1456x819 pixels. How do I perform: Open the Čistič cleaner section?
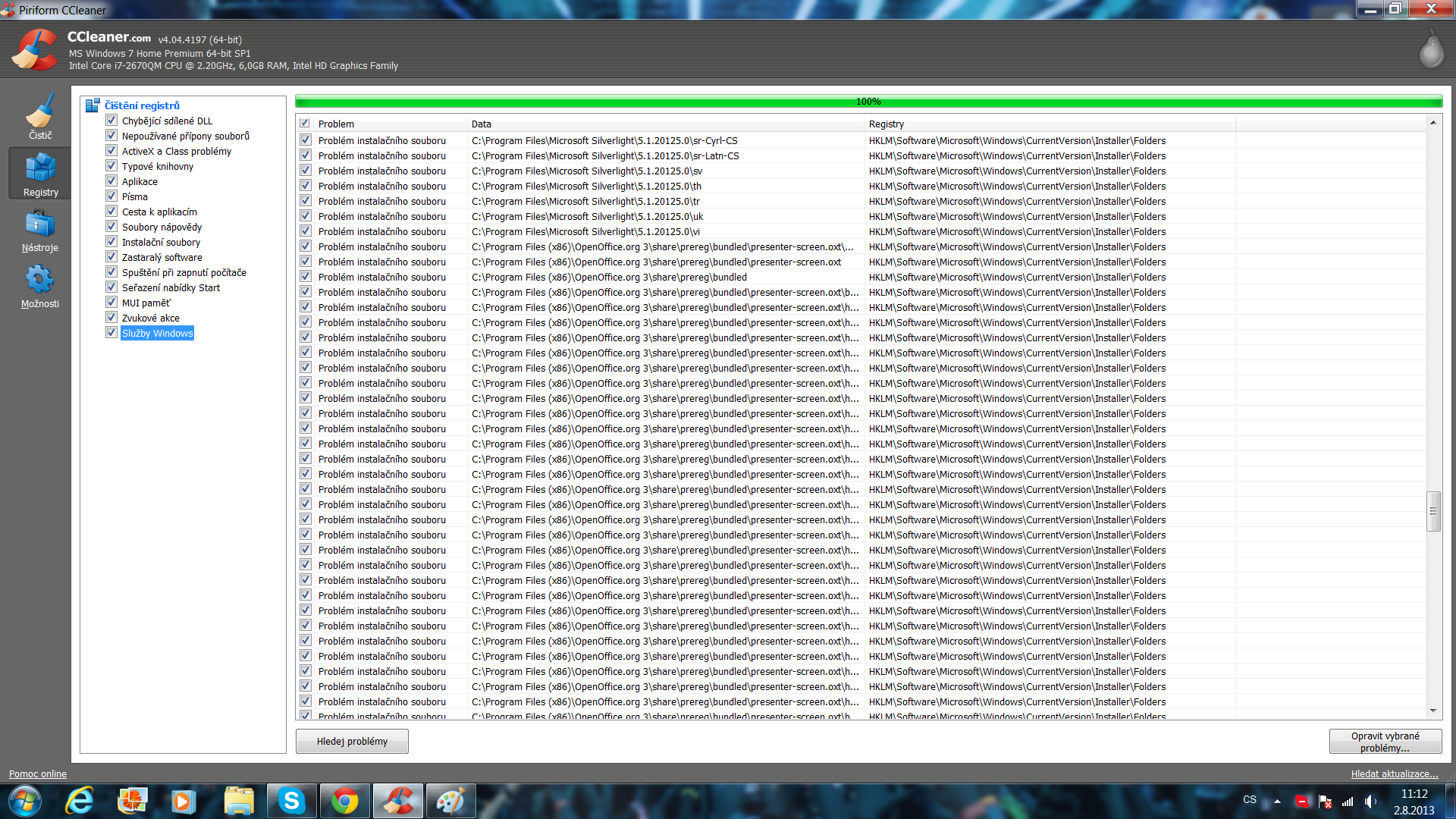point(40,115)
